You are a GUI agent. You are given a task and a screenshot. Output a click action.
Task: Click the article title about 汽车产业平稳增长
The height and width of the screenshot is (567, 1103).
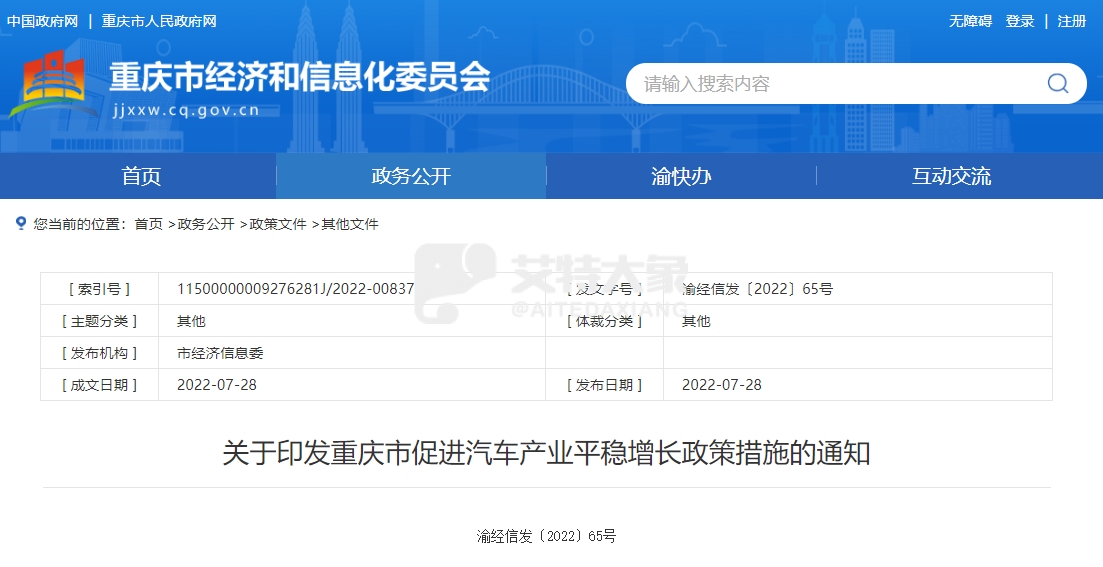pos(546,453)
